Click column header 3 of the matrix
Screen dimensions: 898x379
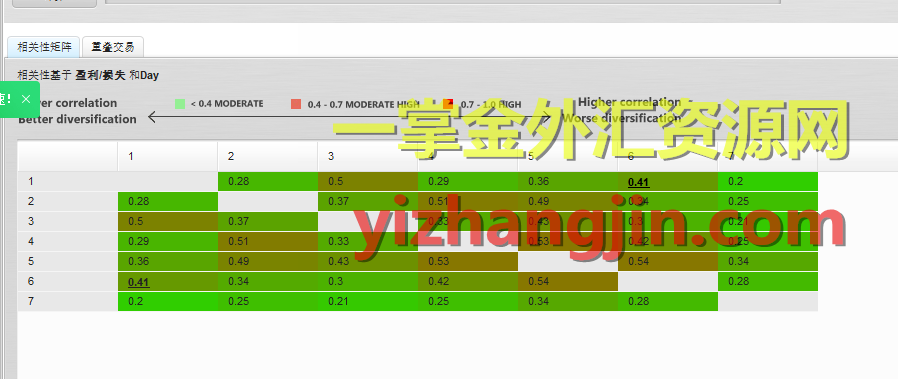(x=368, y=156)
